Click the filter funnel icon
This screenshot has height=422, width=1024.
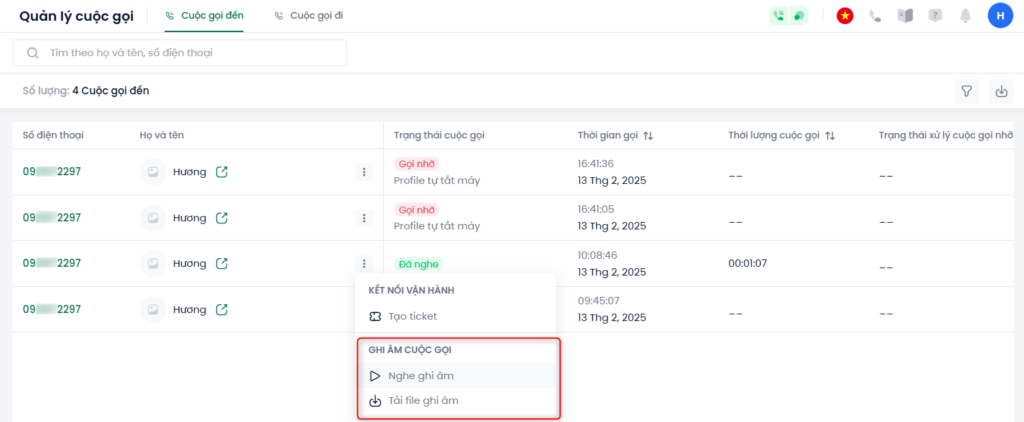click(967, 92)
